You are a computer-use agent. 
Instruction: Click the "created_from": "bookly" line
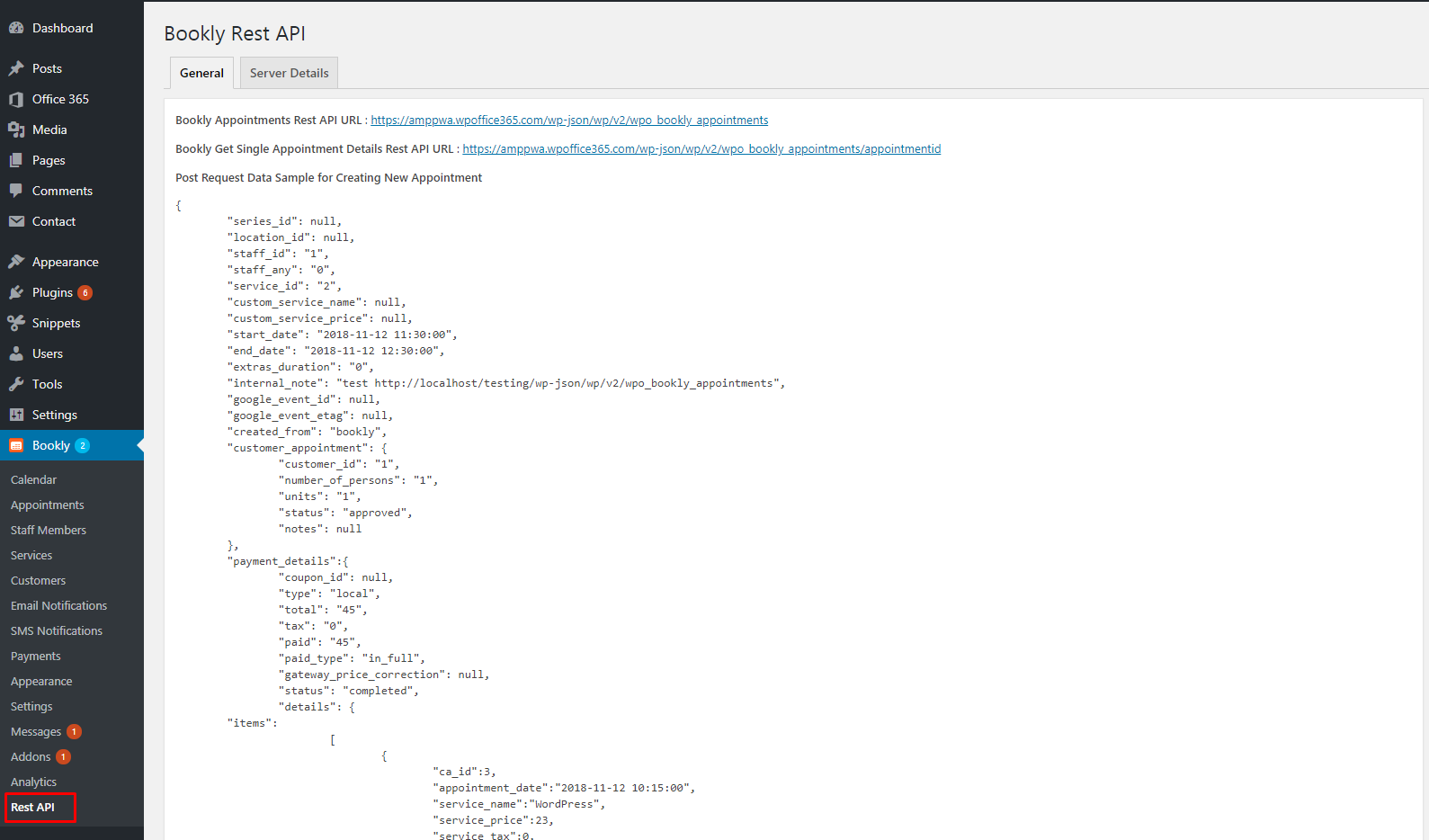(x=307, y=432)
